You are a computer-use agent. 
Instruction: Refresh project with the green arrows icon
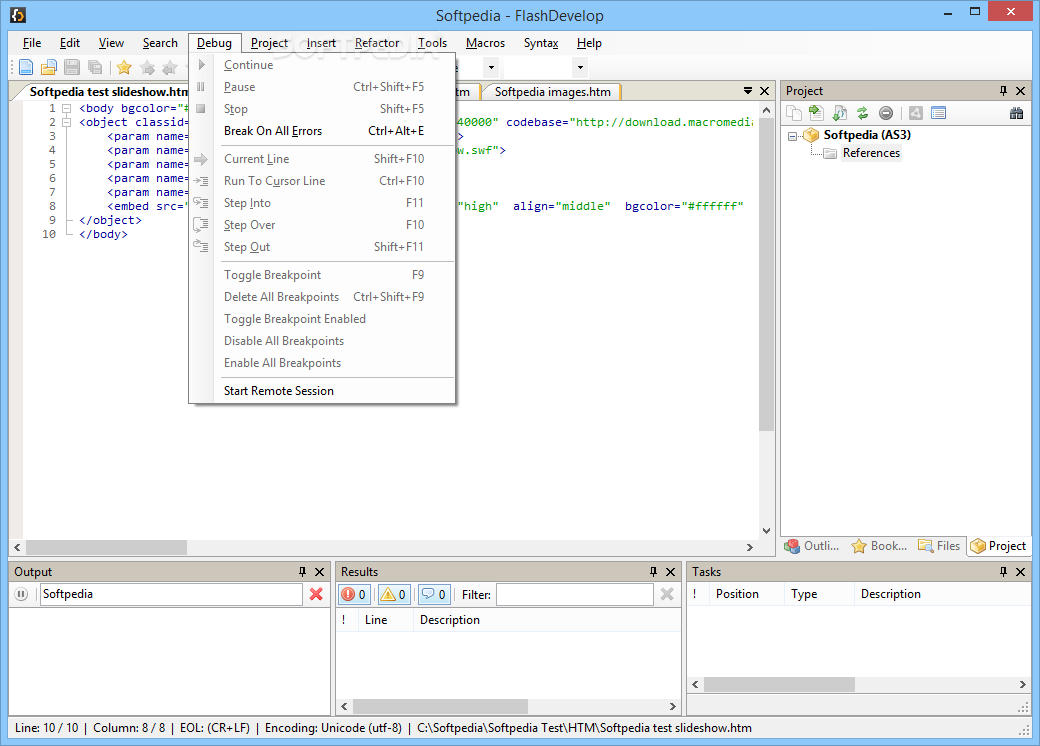click(862, 113)
